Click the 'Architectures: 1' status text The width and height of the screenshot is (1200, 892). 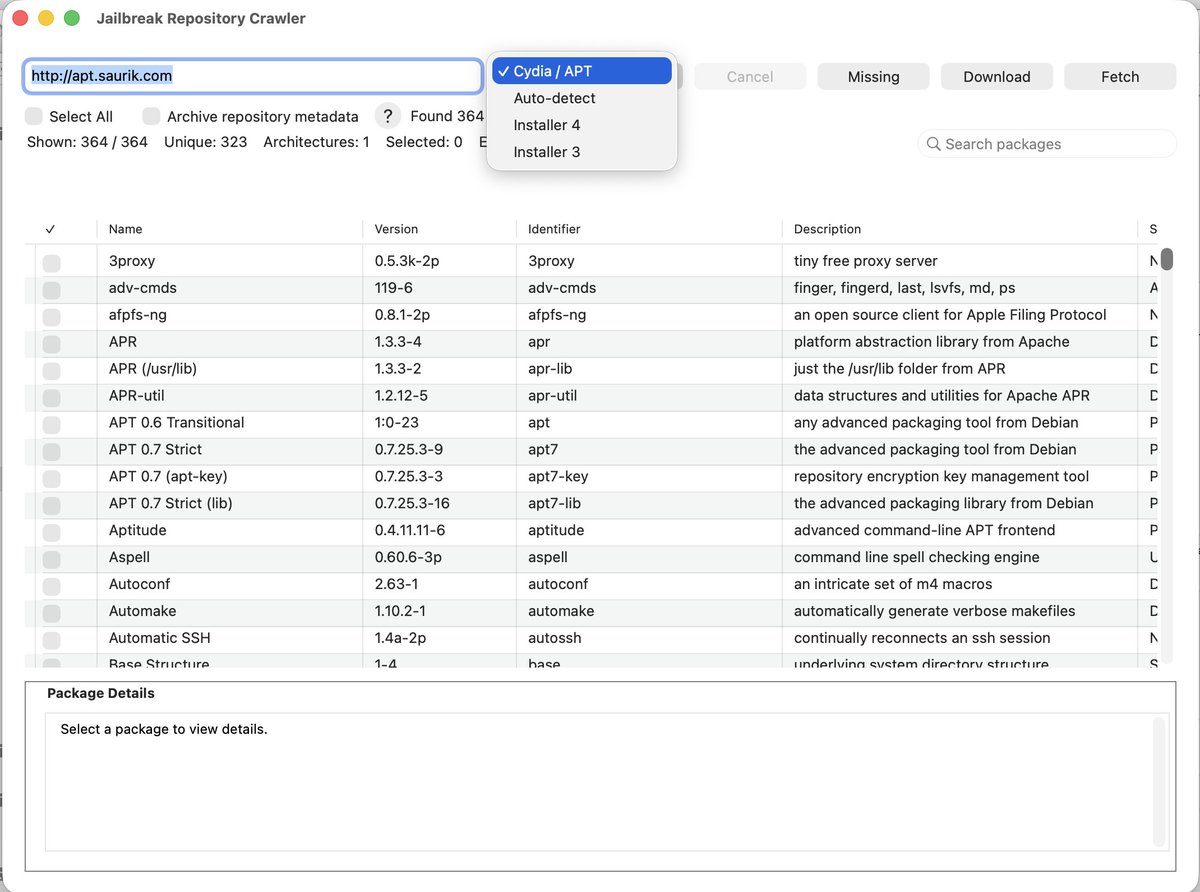point(317,143)
